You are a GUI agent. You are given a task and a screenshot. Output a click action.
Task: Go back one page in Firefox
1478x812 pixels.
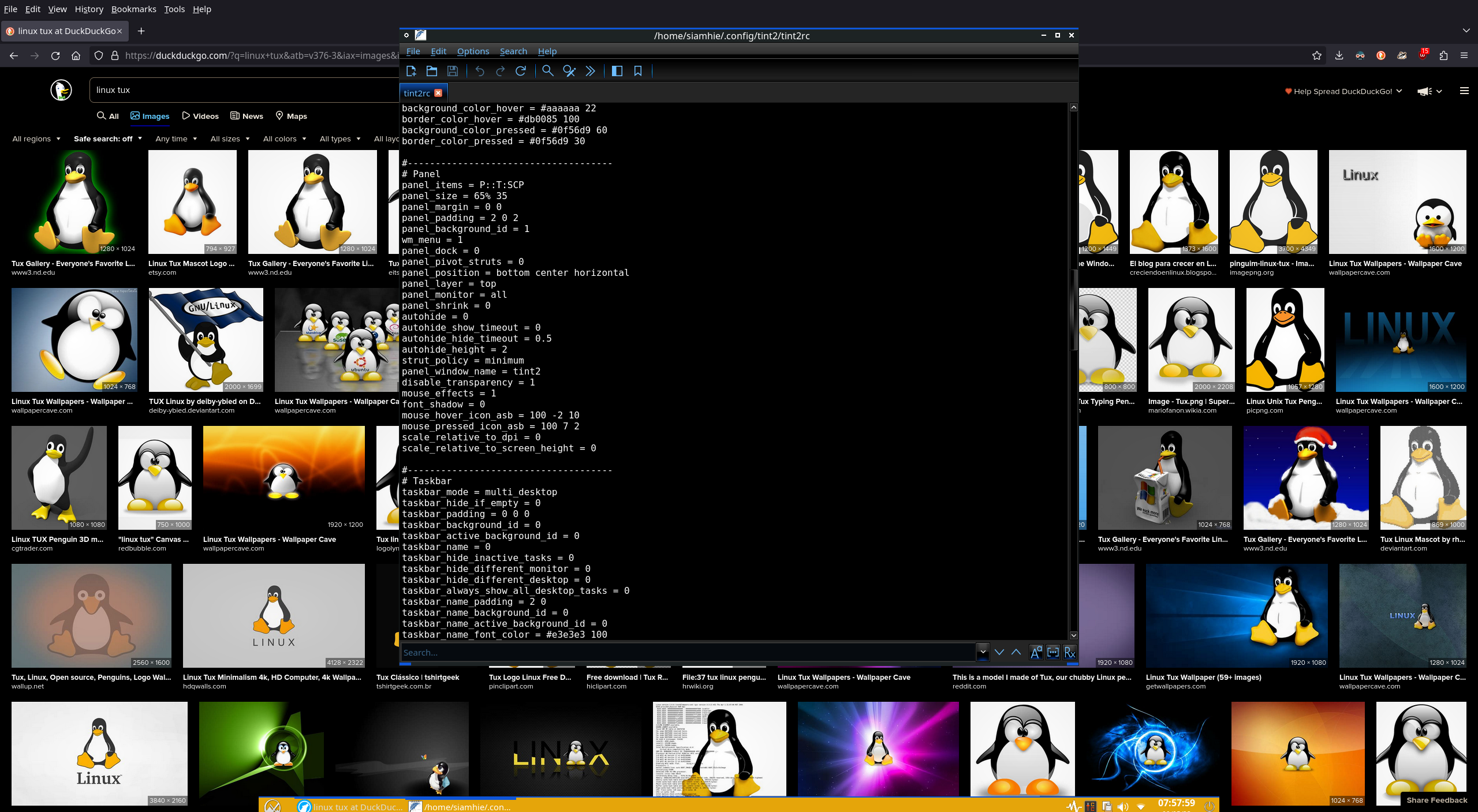coord(14,55)
